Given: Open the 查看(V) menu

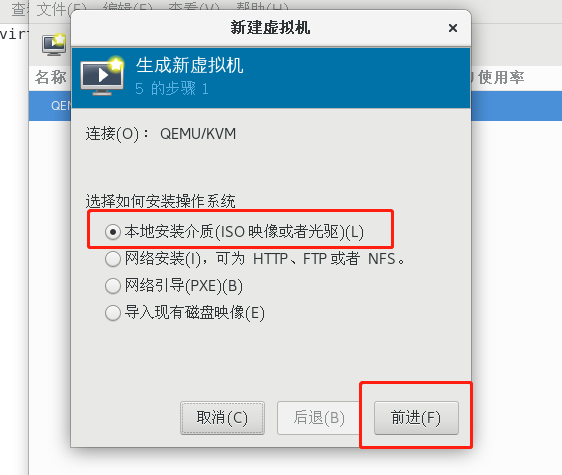Looking at the screenshot, I should (x=194, y=8).
